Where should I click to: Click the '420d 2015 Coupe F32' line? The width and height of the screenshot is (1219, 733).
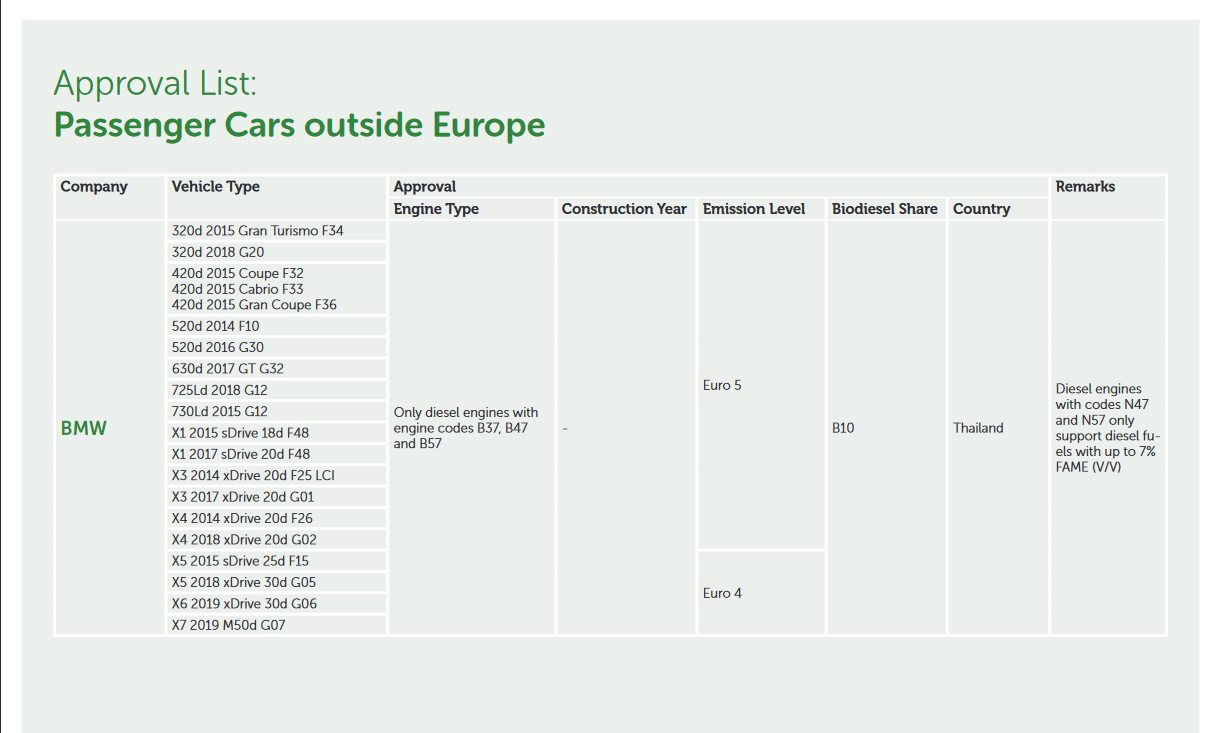click(x=238, y=273)
